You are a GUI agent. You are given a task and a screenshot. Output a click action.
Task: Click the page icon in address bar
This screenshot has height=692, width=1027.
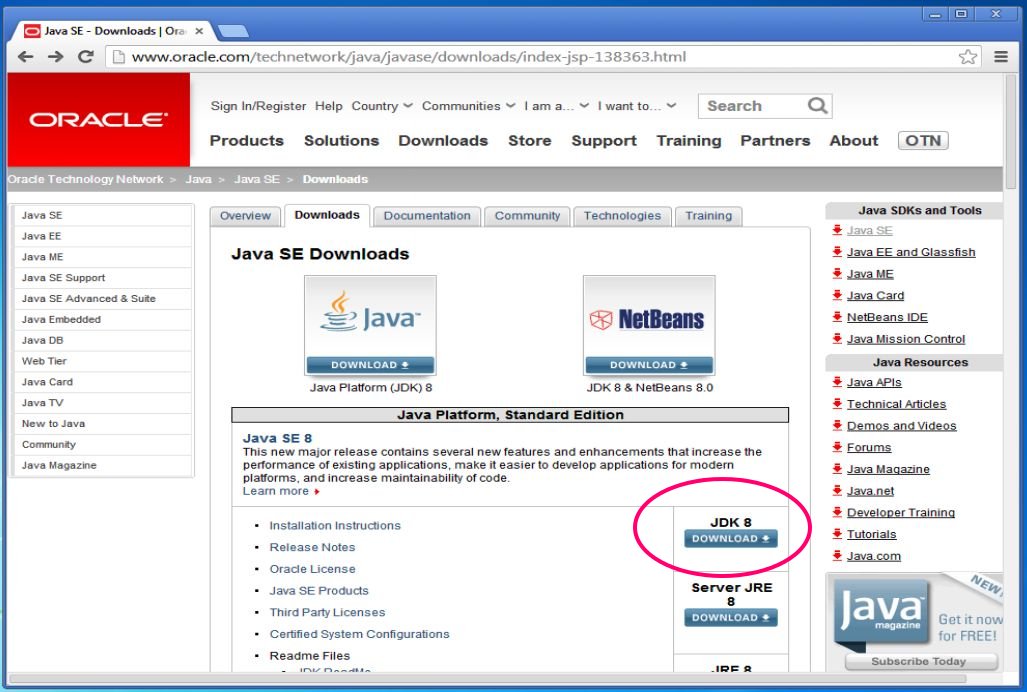point(119,57)
